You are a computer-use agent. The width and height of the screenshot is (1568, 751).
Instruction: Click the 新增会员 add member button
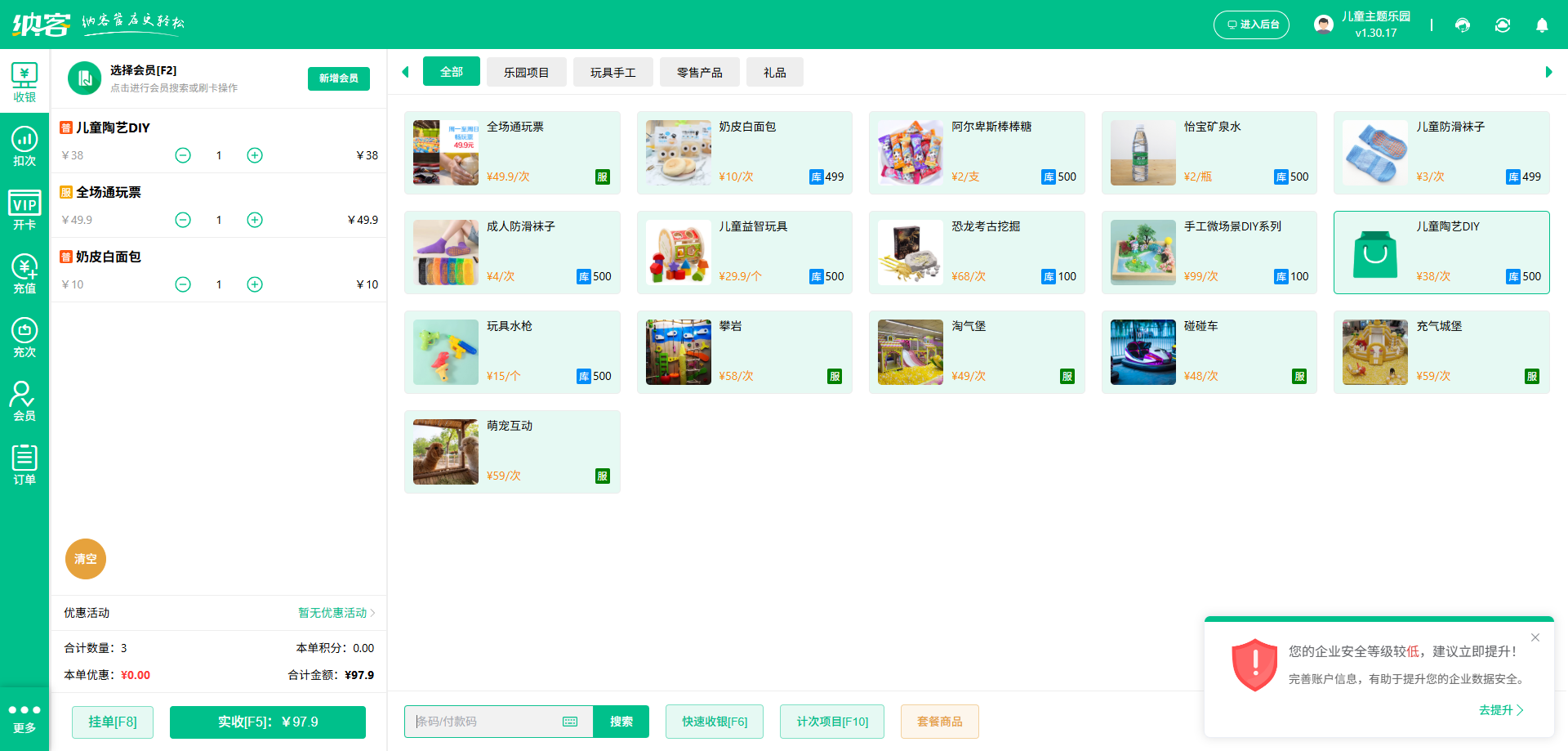point(338,78)
